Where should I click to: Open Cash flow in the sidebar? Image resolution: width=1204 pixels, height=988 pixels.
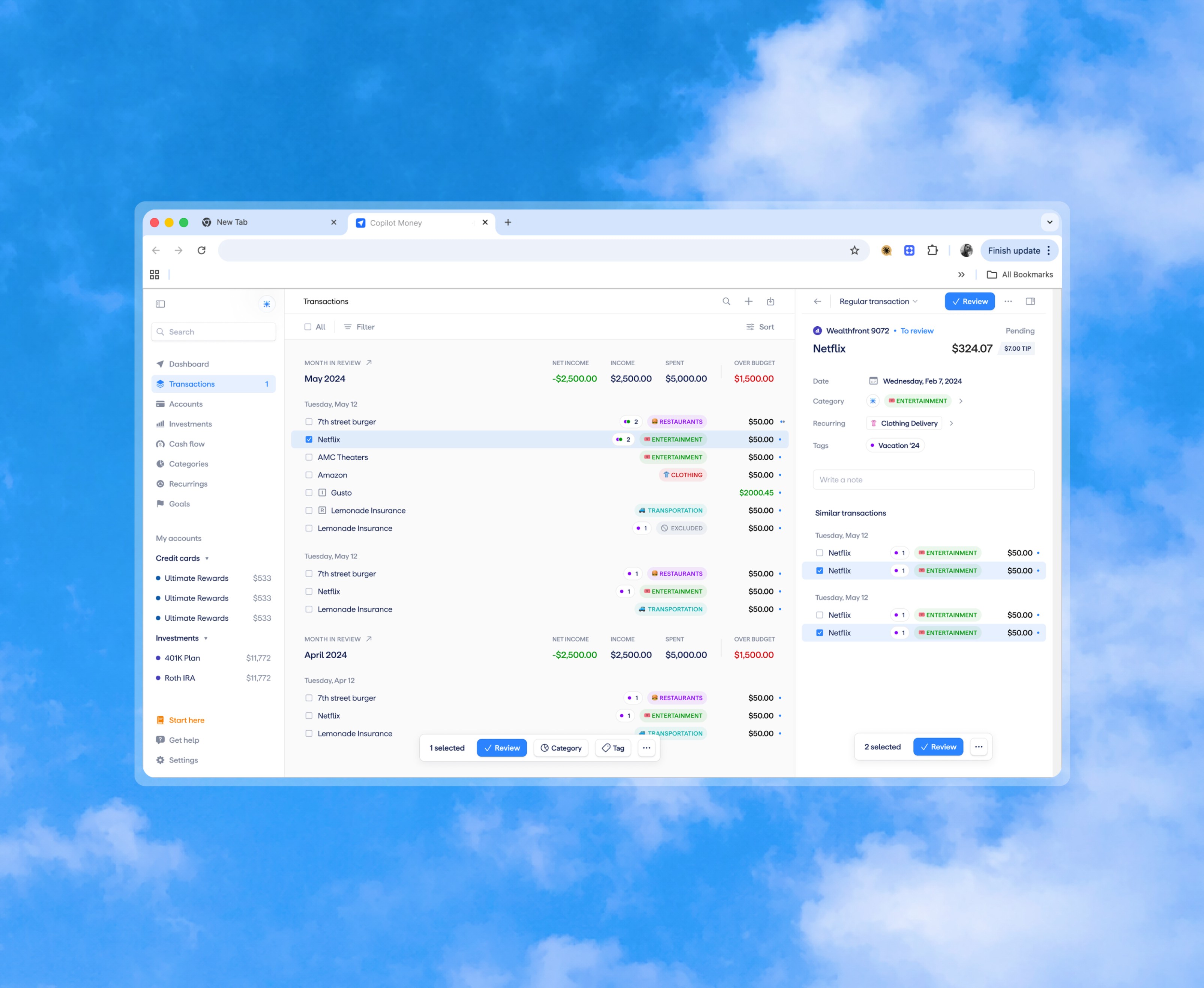187,444
